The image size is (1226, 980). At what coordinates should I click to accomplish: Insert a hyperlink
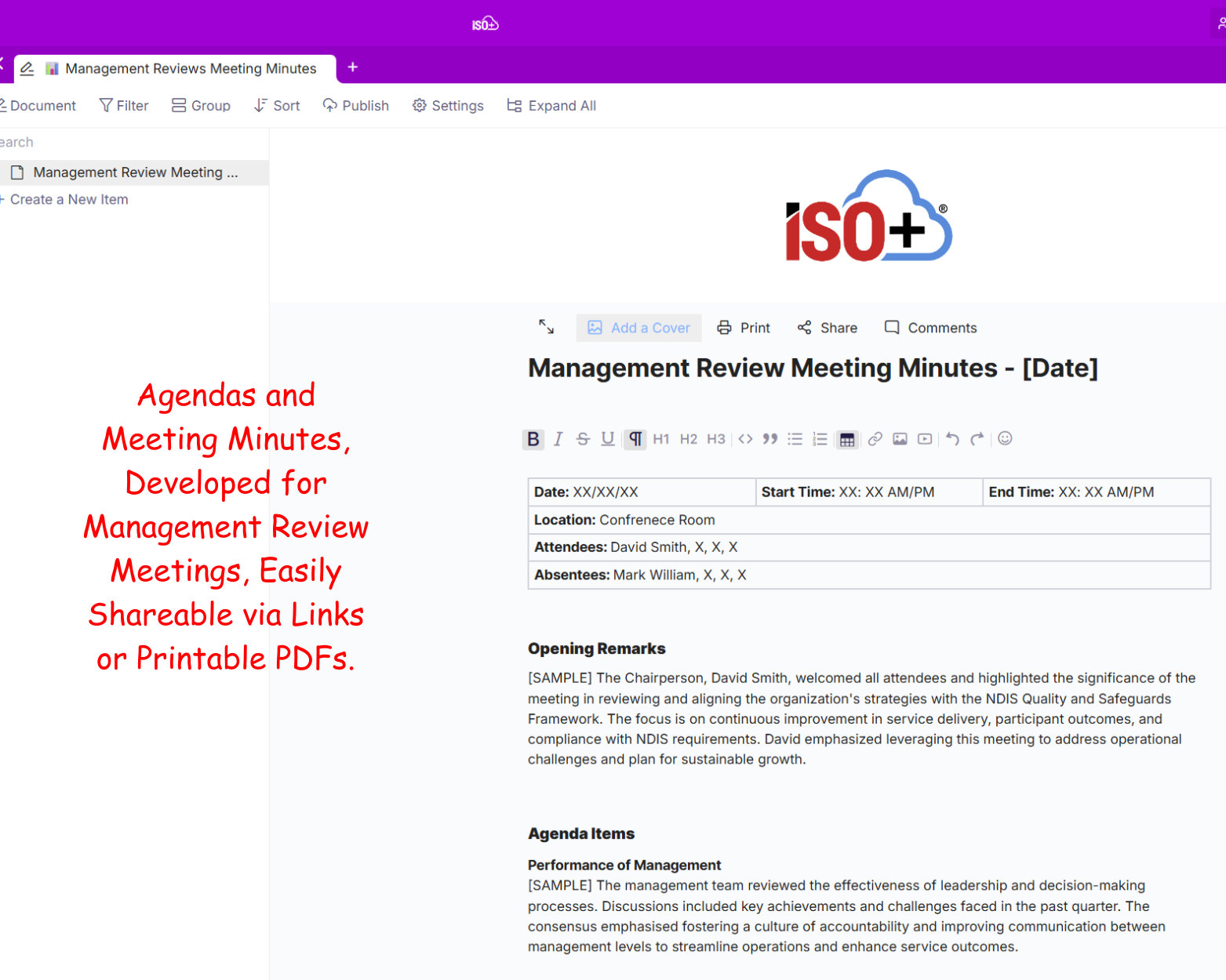pyautogui.click(x=875, y=439)
